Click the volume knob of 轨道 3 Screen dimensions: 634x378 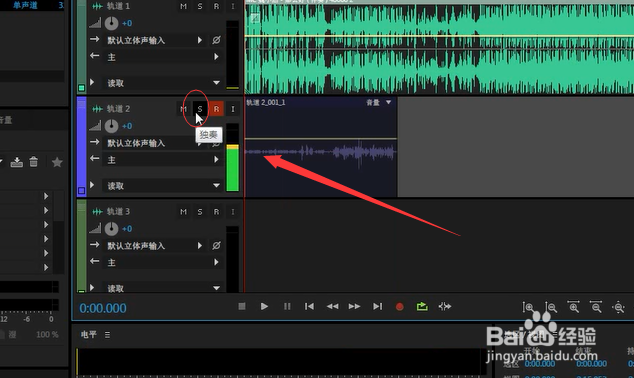click(112, 229)
